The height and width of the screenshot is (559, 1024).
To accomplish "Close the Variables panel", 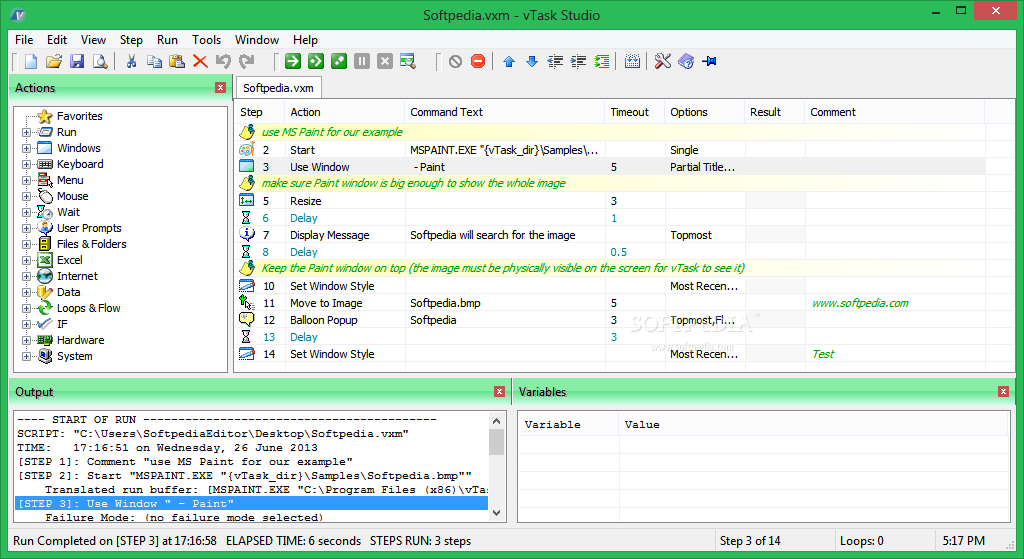I will coord(1004,392).
